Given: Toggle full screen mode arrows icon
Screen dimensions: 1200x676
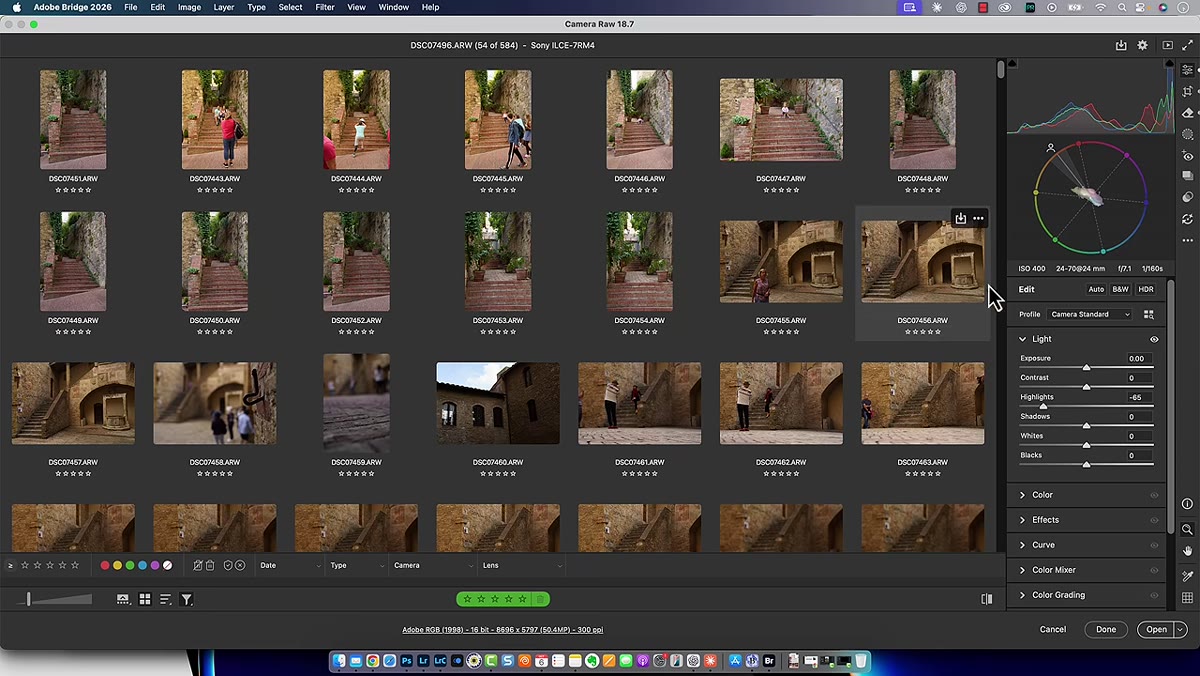Looking at the screenshot, I should point(1188,45).
